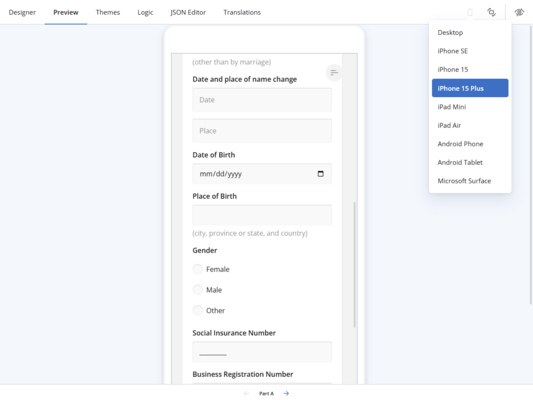The width and height of the screenshot is (533, 400).
Task: Open table of contents icon in form
Action: pyautogui.click(x=334, y=72)
